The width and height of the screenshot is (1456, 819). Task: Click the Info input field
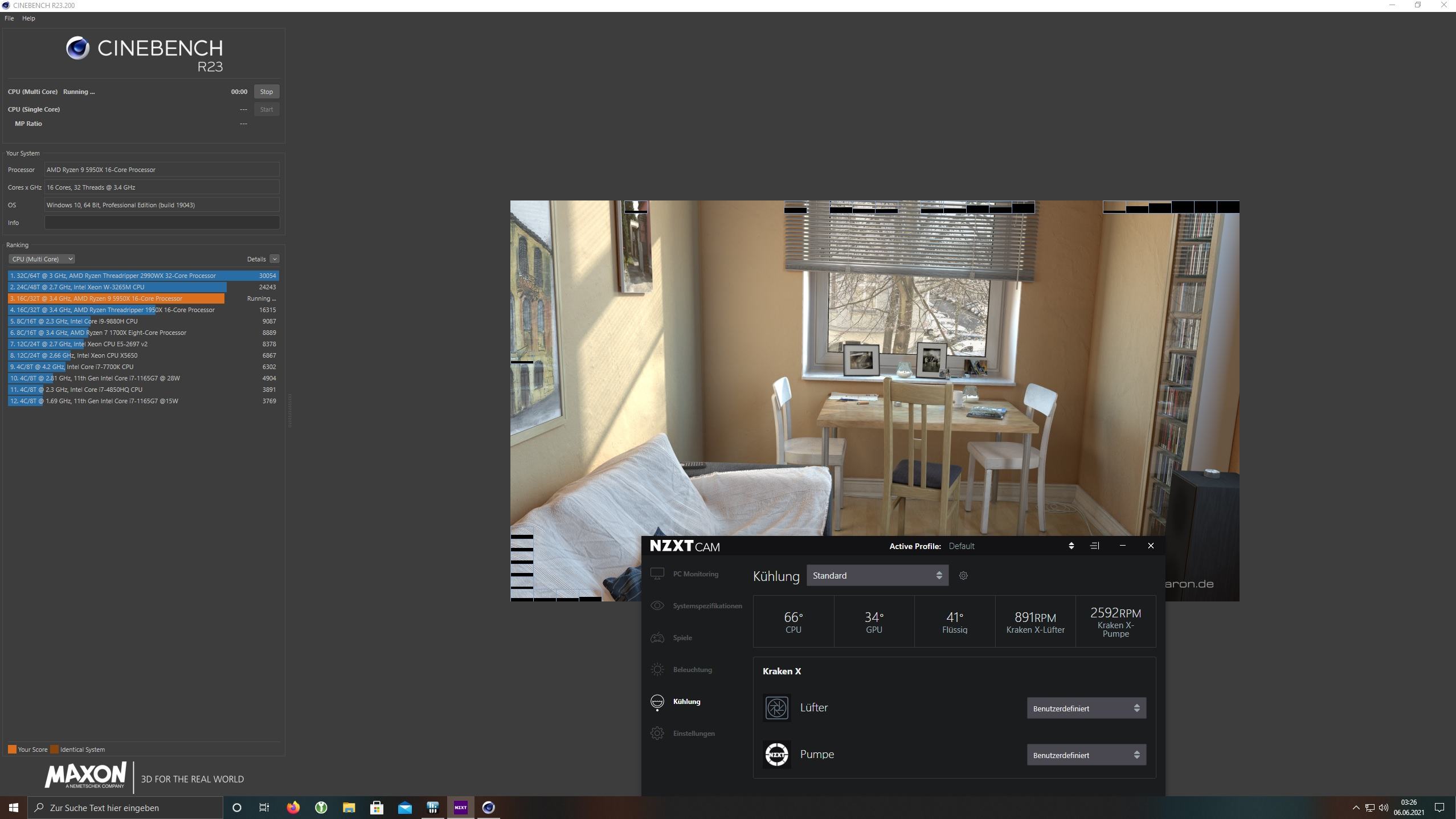click(162, 223)
